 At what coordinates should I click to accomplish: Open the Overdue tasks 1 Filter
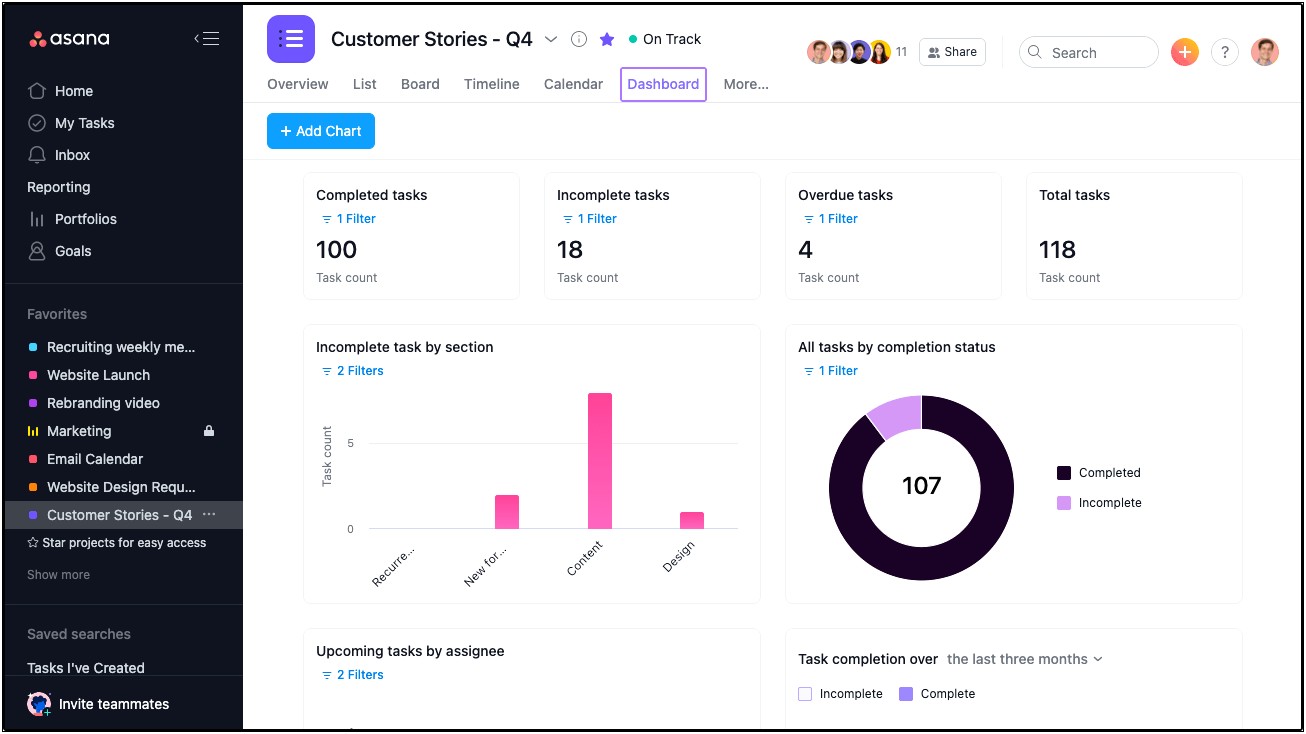830,219
